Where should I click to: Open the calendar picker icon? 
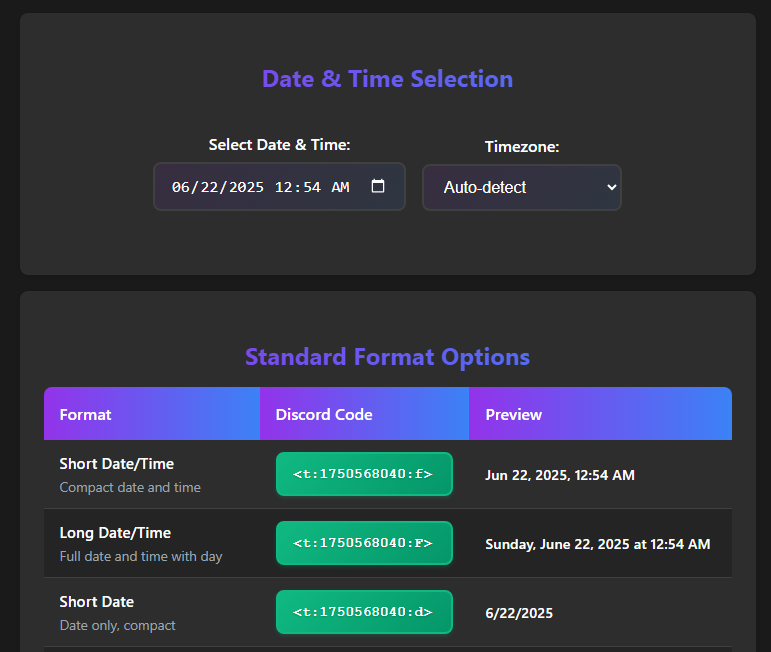click(x=378, y=186)
